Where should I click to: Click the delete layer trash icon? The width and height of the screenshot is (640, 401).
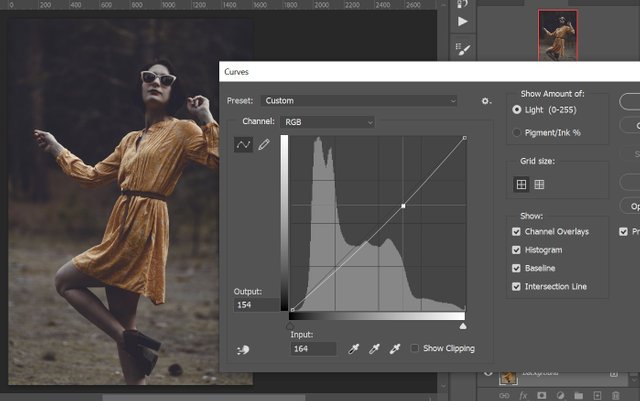click(616, 395)
